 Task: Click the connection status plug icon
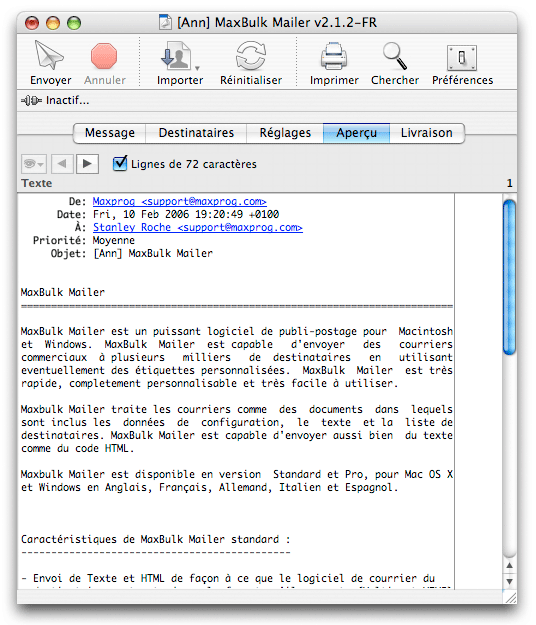31,100
